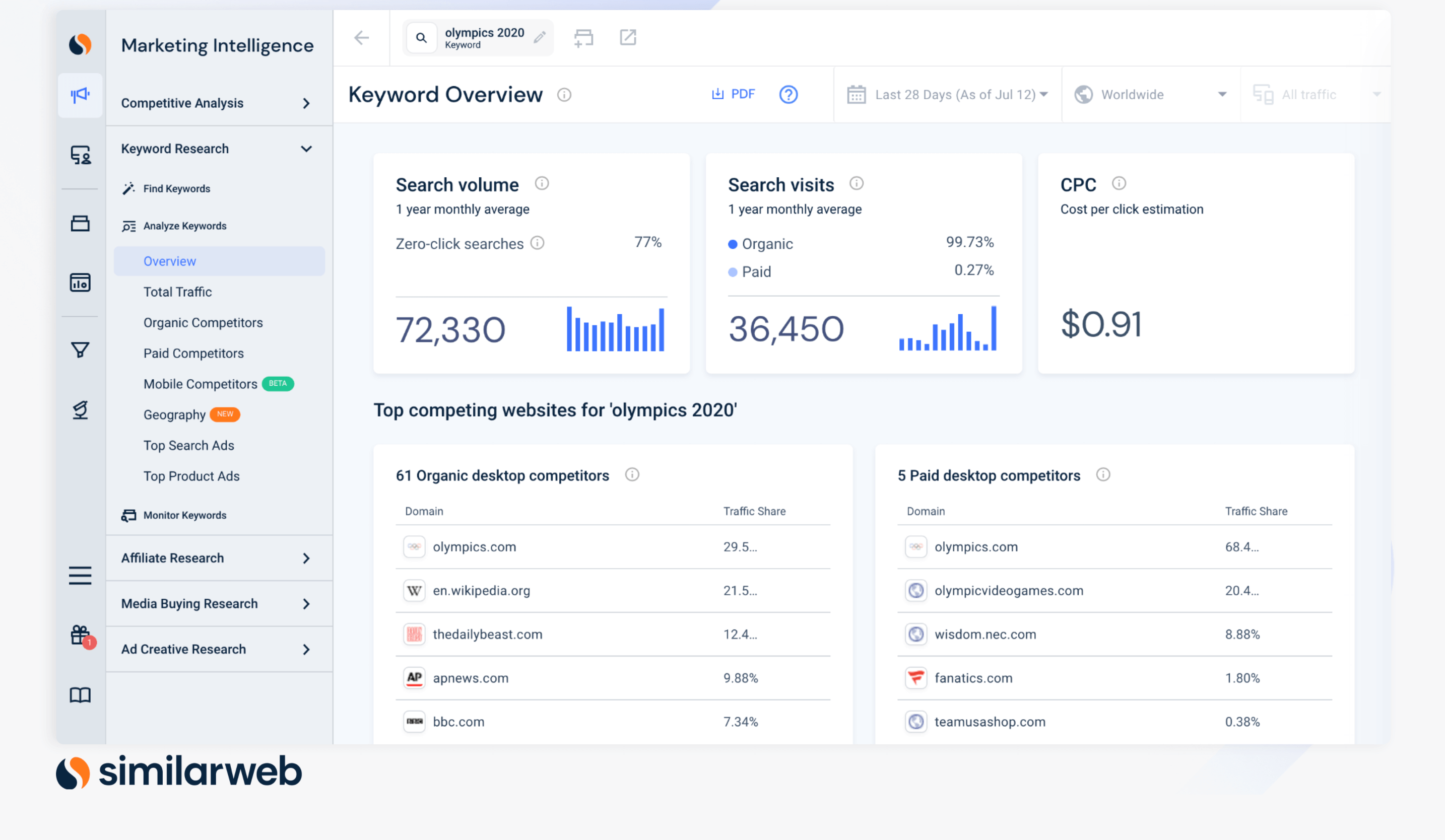Open the All traffic filter dropdown
This screenshot has height=840, width=1445.
pyautogui.click(x=1316, y=94)
